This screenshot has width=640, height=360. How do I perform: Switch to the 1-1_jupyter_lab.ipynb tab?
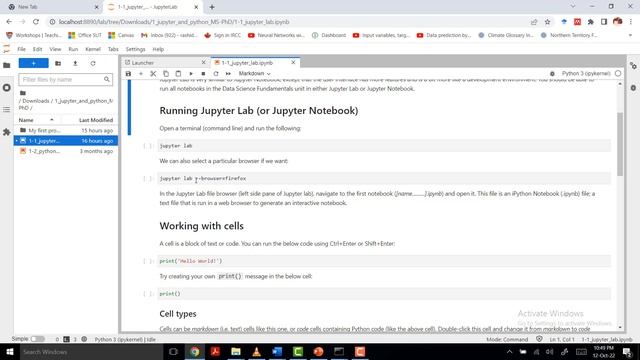[247, 62]
